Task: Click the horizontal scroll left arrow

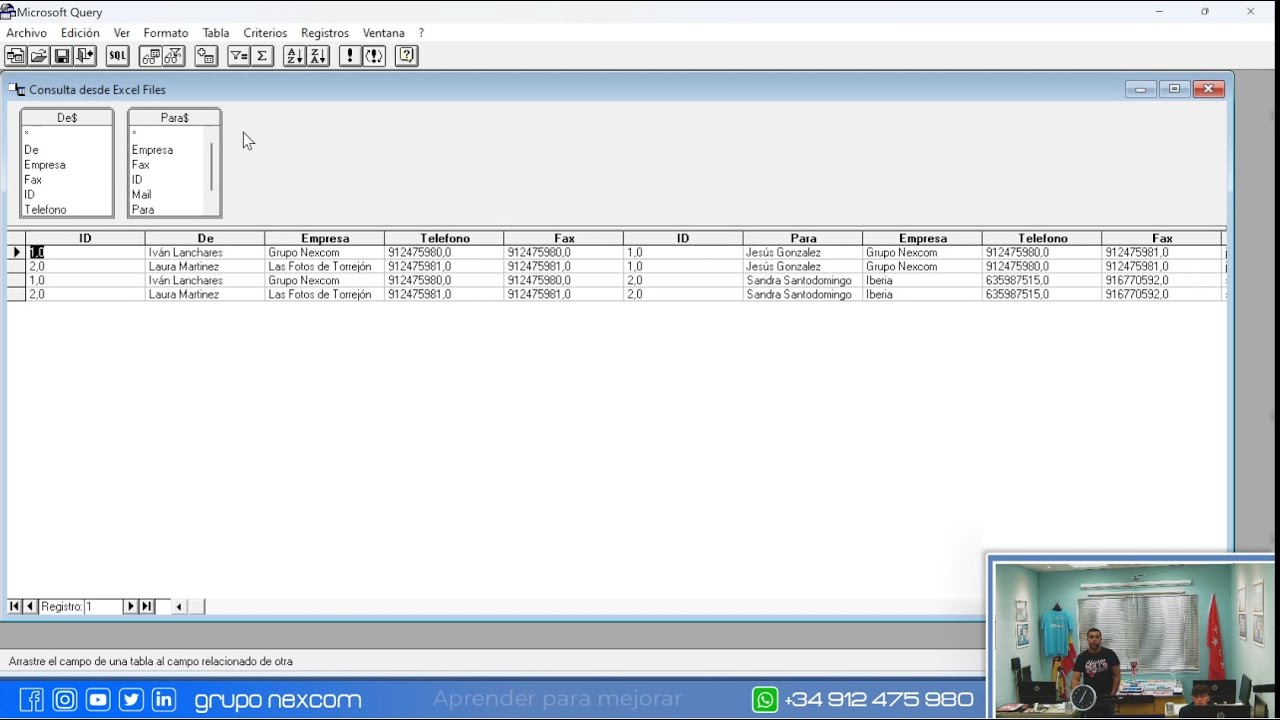Action: (179, 606)
